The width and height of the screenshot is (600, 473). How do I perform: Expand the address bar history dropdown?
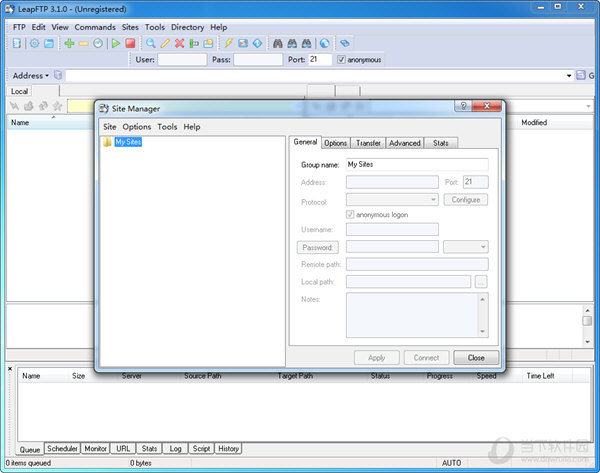569,76
